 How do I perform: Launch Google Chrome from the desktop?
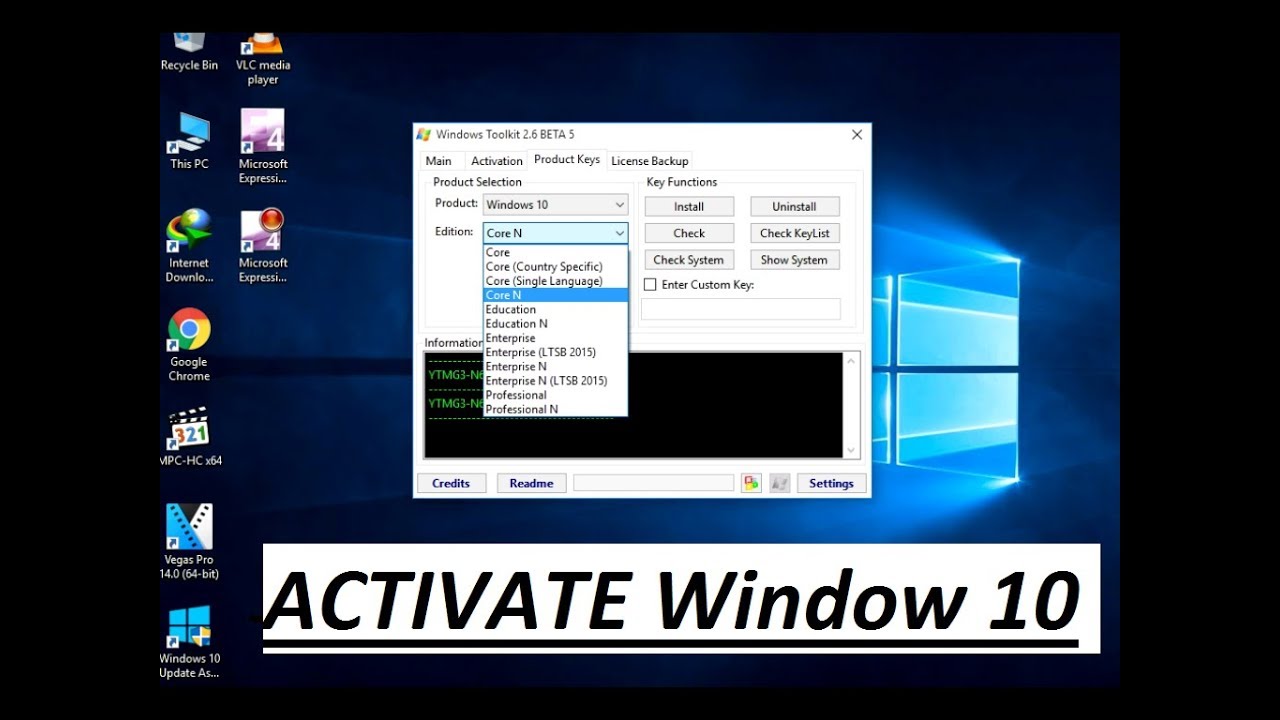click(189, 345)
